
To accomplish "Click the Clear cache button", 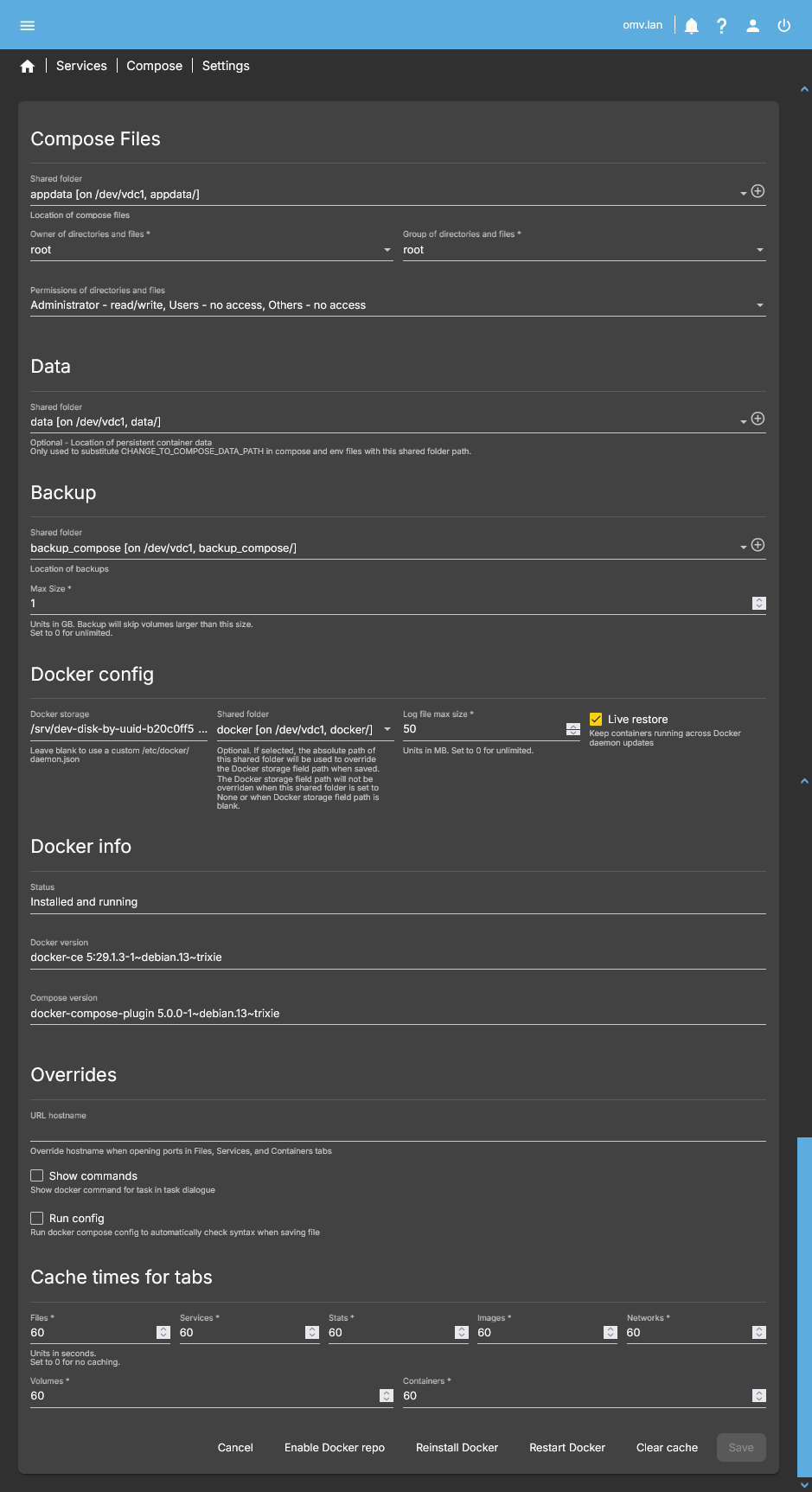I will click(667, 1448).
